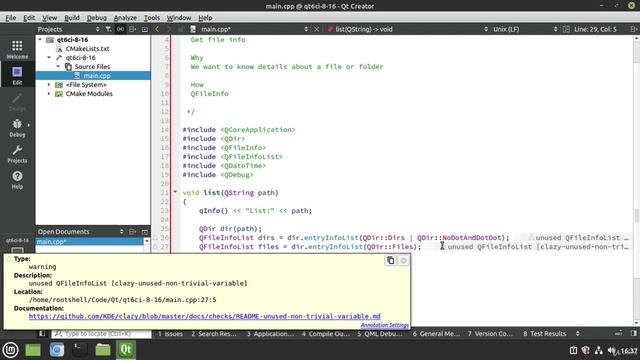Expand the <File System> node
This screenshot has height=360, width=640.
(49, 84)
